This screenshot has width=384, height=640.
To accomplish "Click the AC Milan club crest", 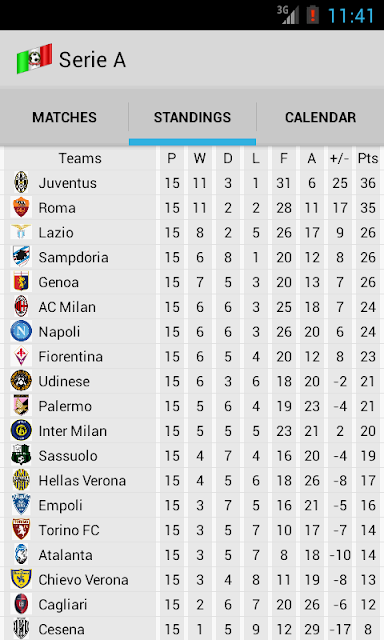I will click(x=21, y=307).
